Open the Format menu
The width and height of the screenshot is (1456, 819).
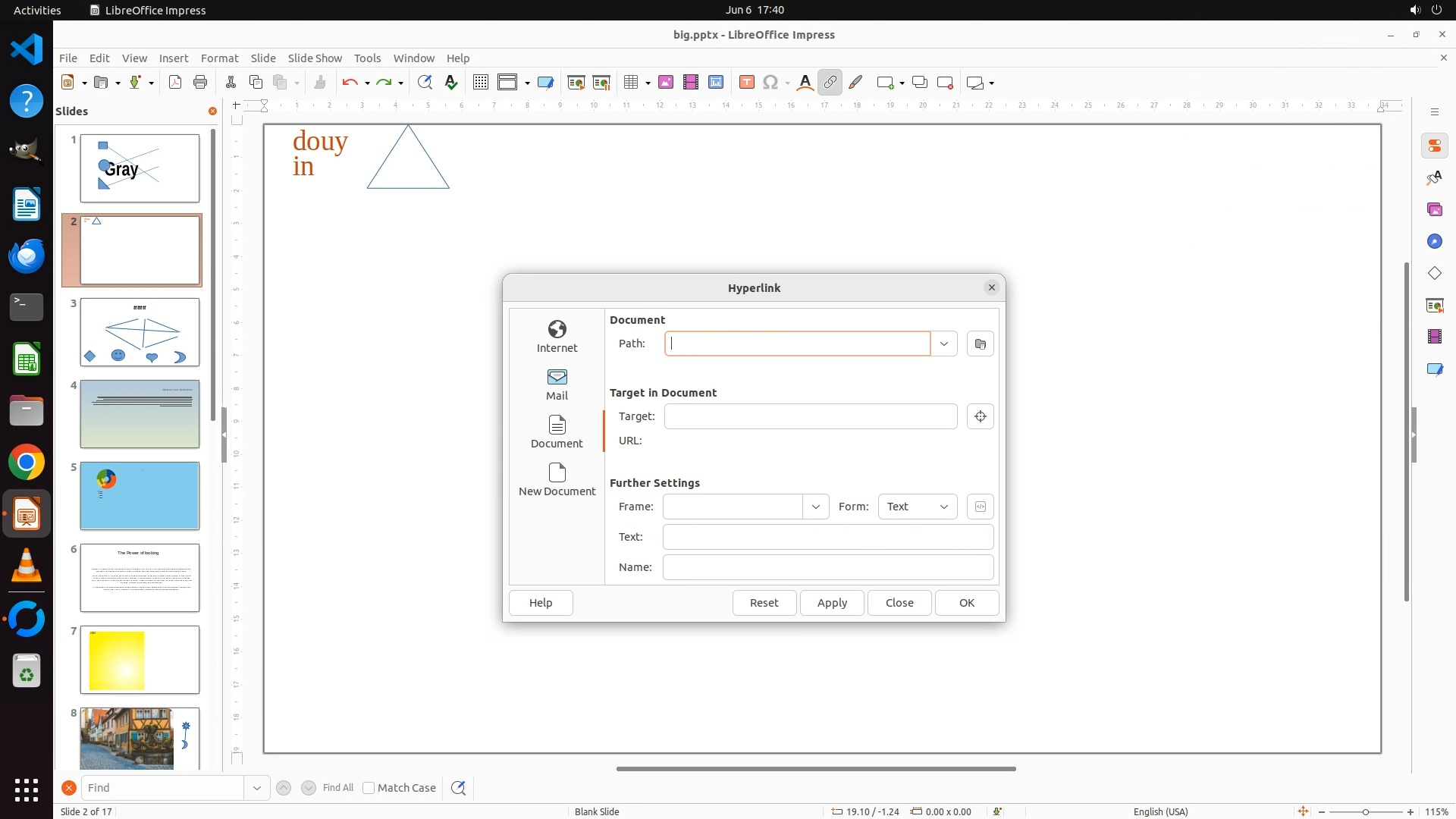pyautogui.click(x=219, y=58)
